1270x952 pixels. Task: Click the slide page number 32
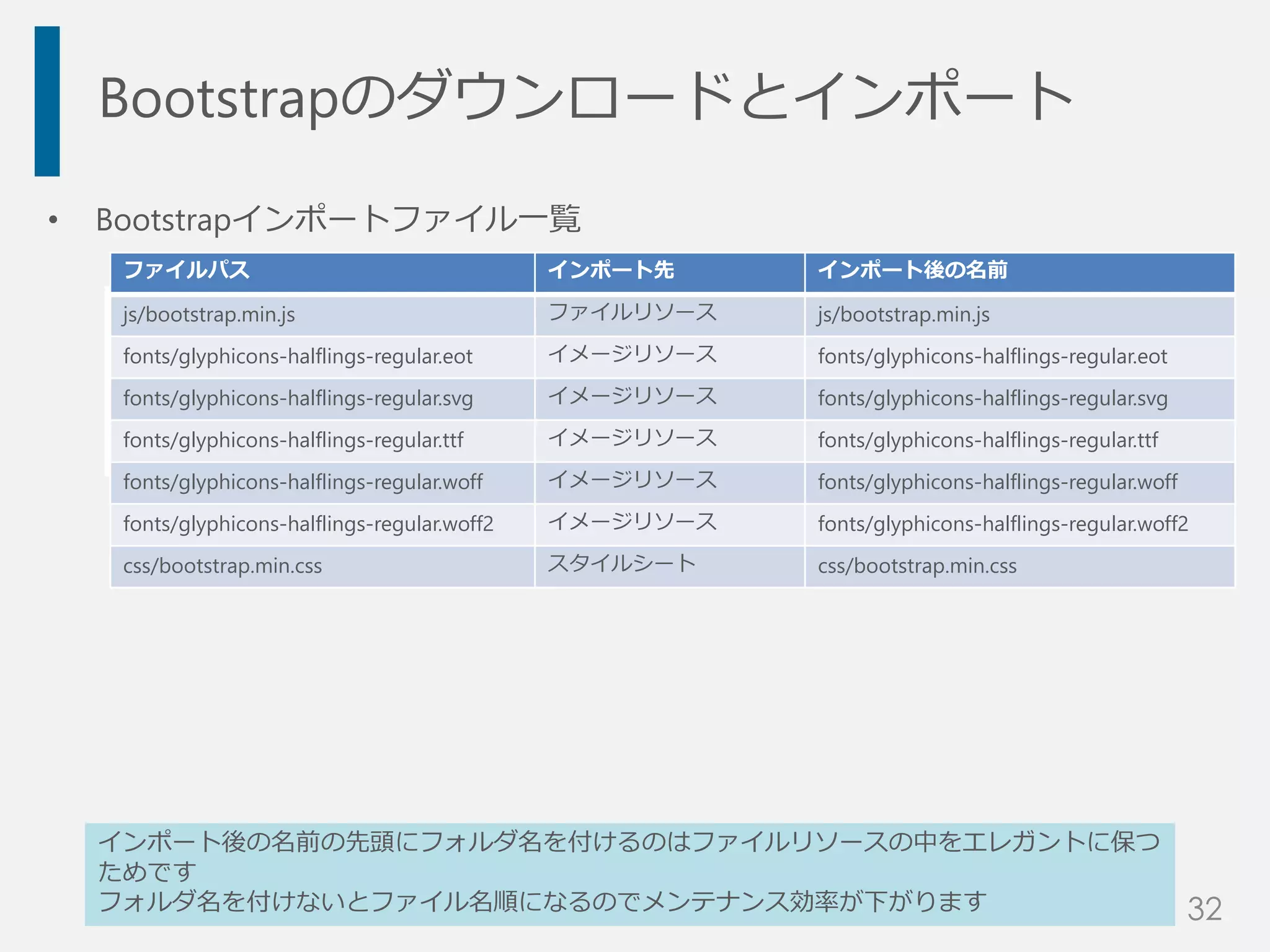pyautogui.click(x=1204, y=909)
